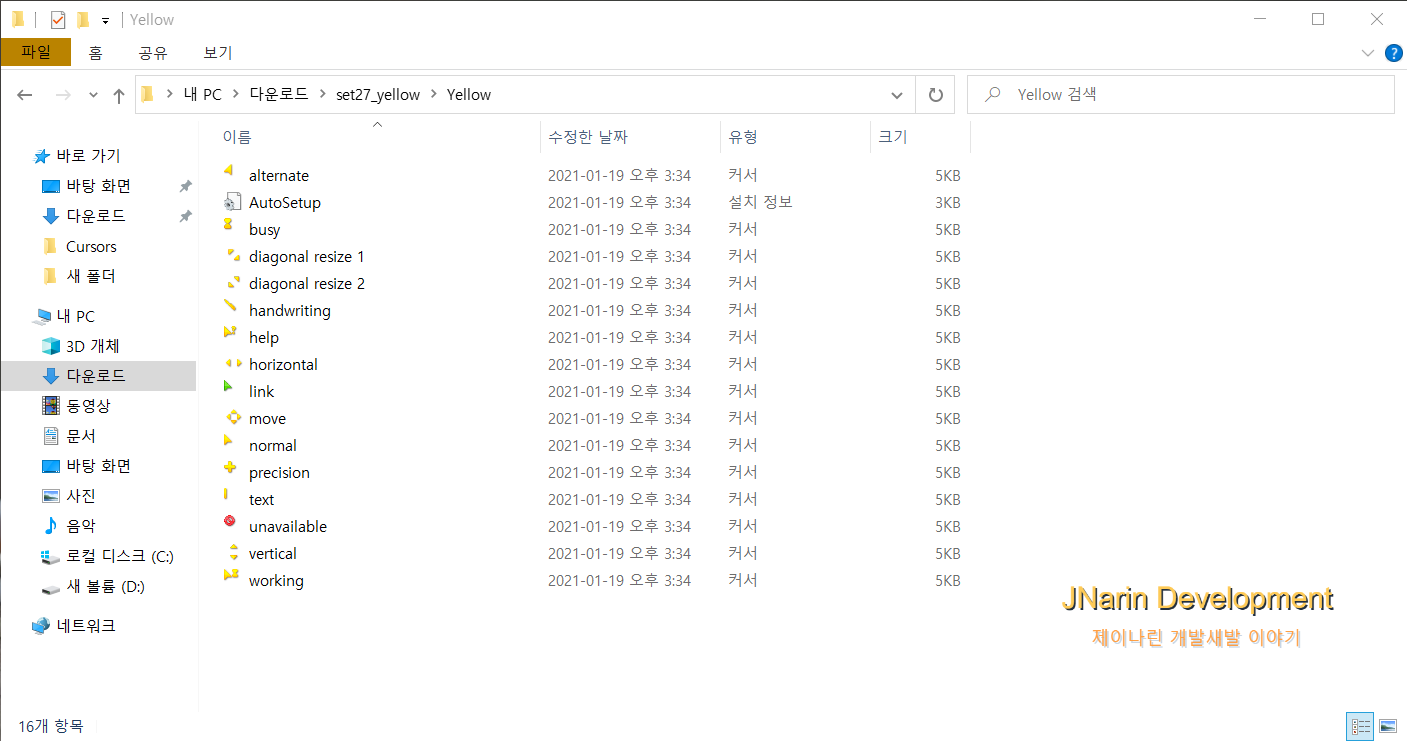This screenshot has height=741, width=1407.
Task: Go back with the back arrow
Action: [x=25, y=95]
